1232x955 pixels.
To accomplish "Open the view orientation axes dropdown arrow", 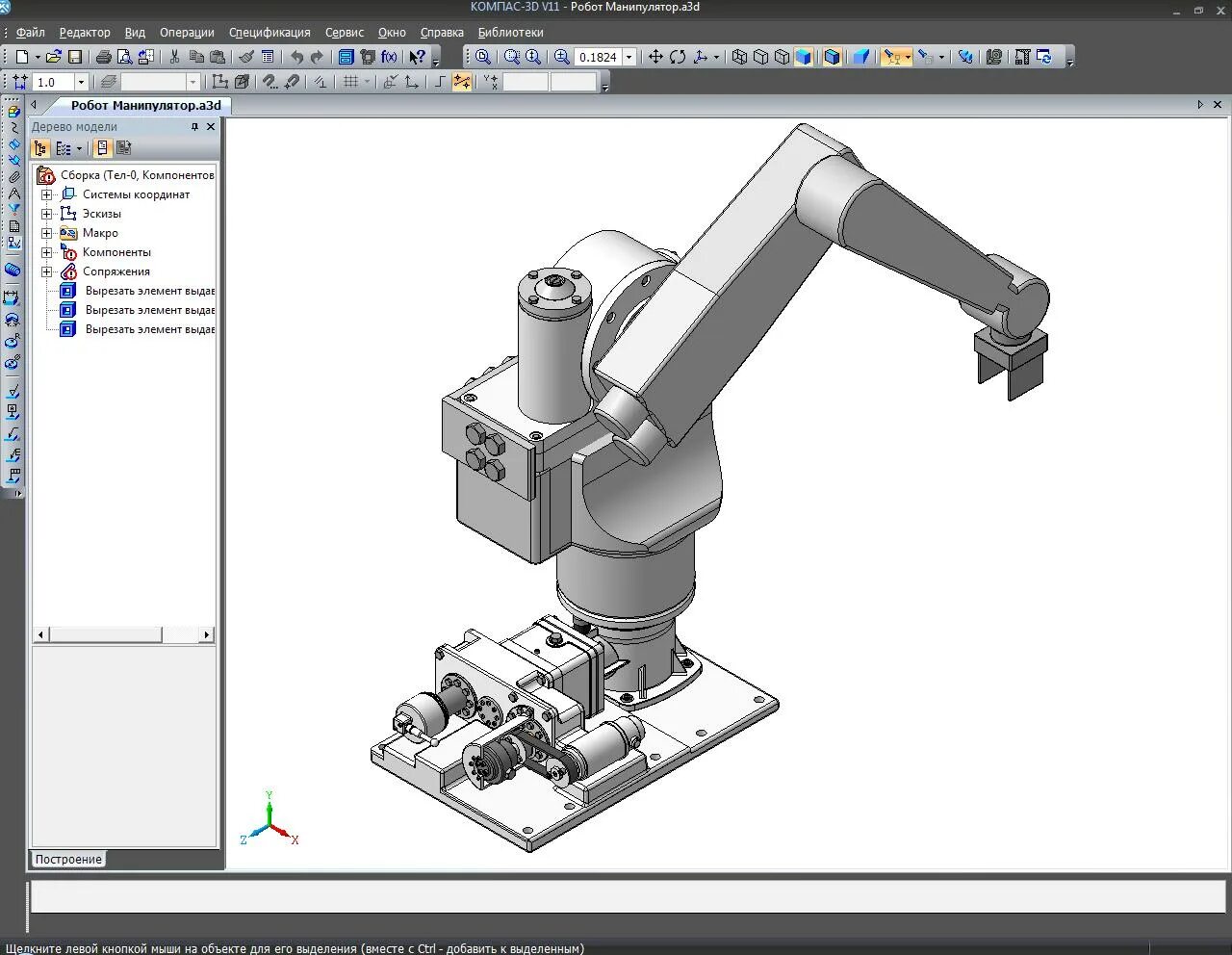I will pyautogui.click(x=716, y=57).
